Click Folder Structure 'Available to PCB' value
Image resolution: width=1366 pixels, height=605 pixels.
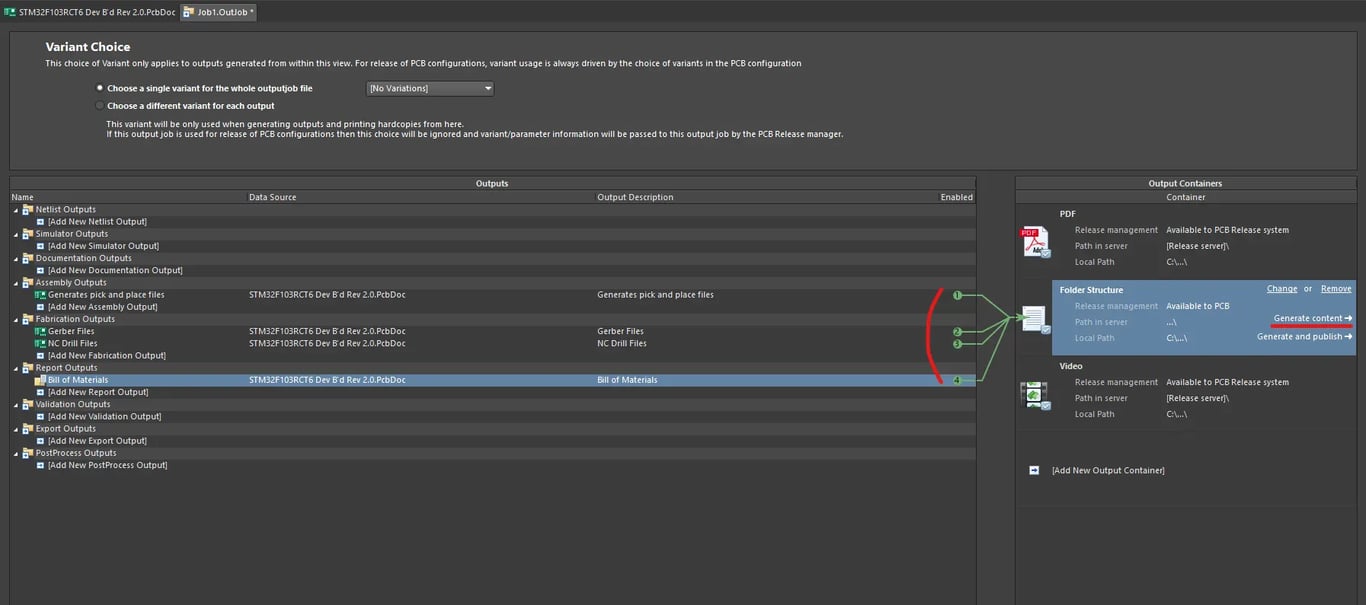point(1197,306)
